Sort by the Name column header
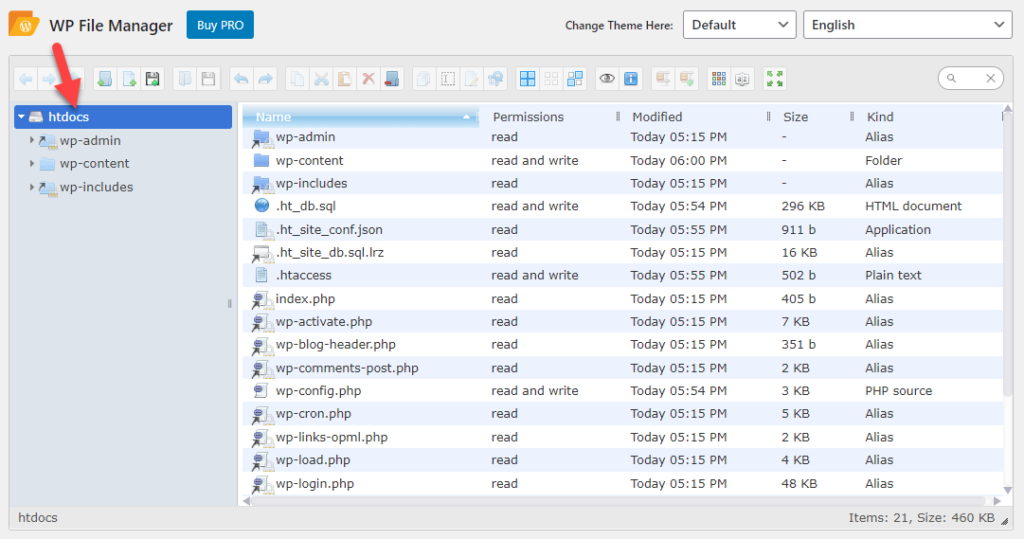This screenshot has width=1024, height=539. [x=360, y=117]
